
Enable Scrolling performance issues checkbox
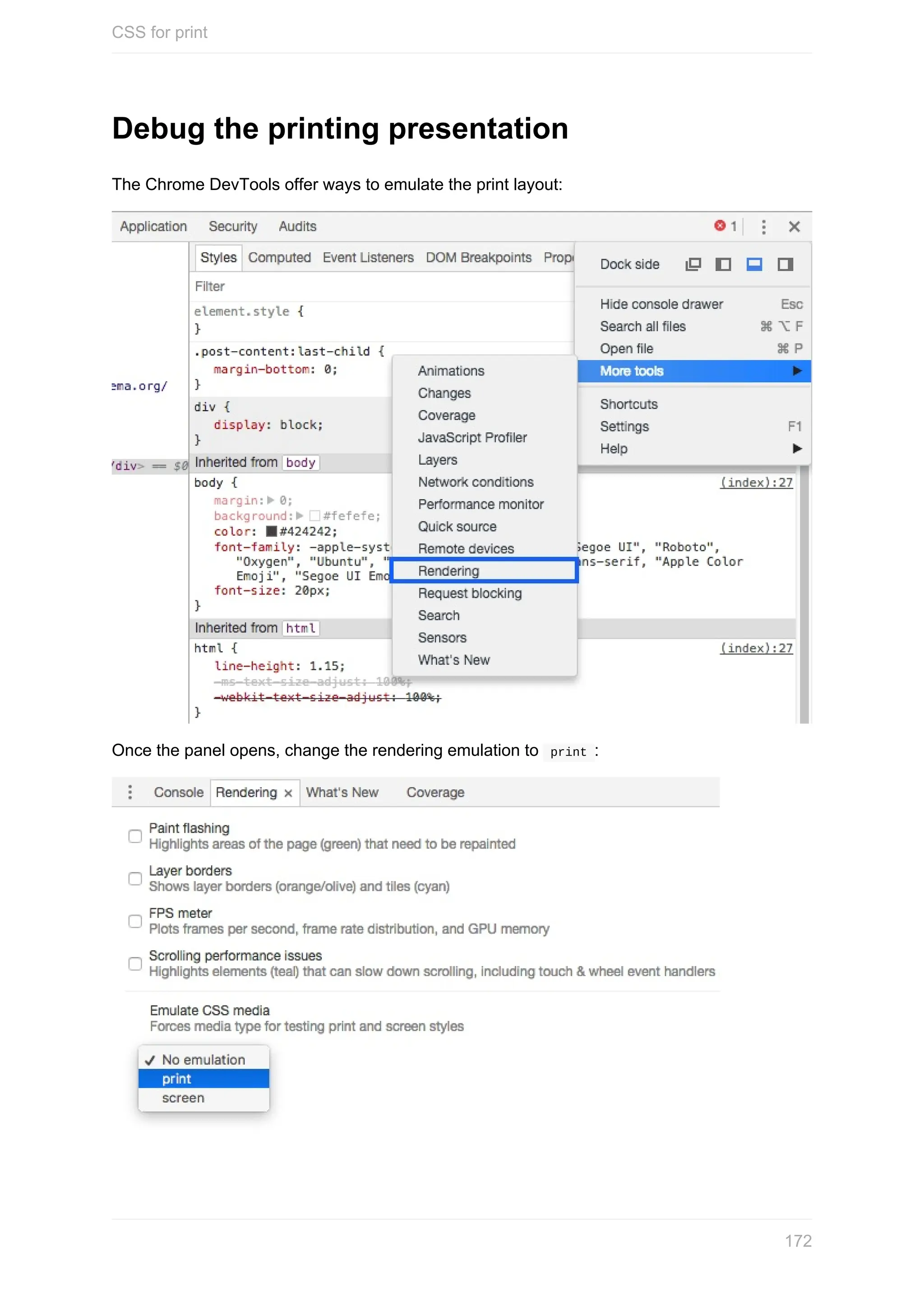tap(135, 964)
